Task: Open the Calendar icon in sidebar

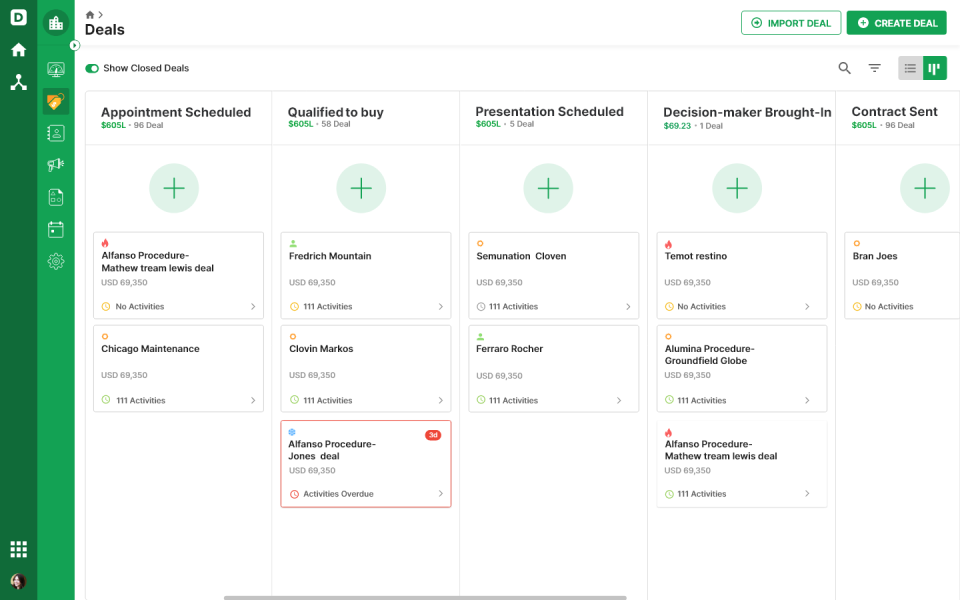Action: (56, 230)
